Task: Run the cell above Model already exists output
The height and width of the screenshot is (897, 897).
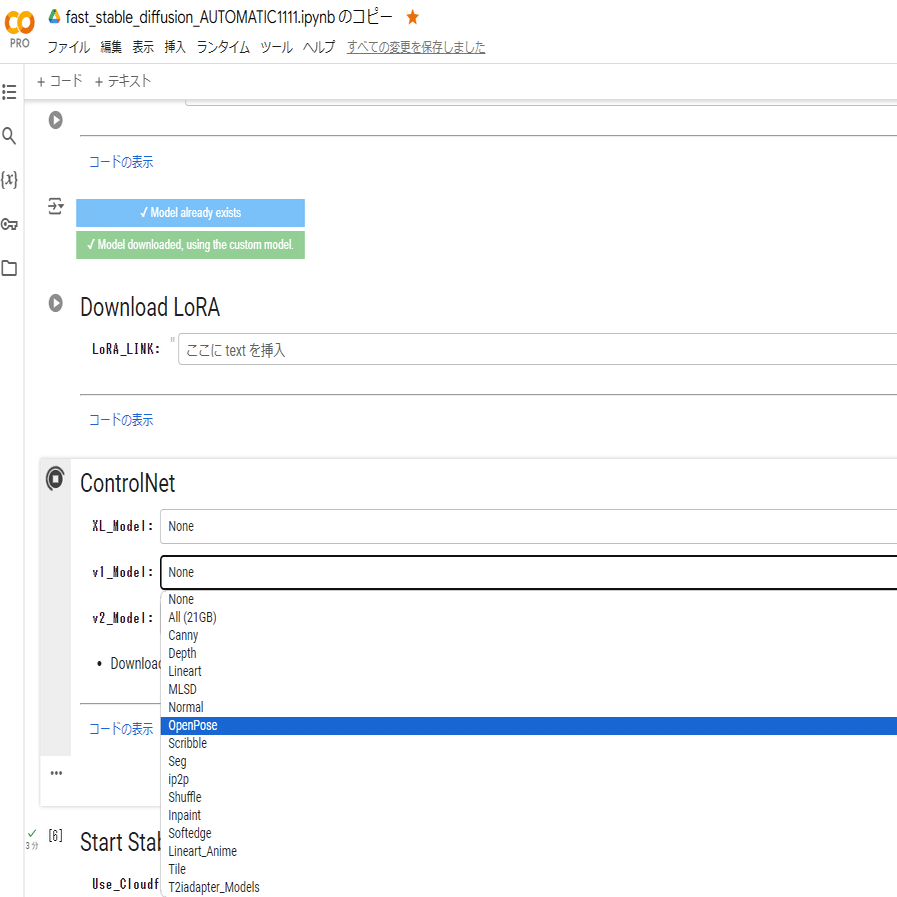Action: point(55,120)
